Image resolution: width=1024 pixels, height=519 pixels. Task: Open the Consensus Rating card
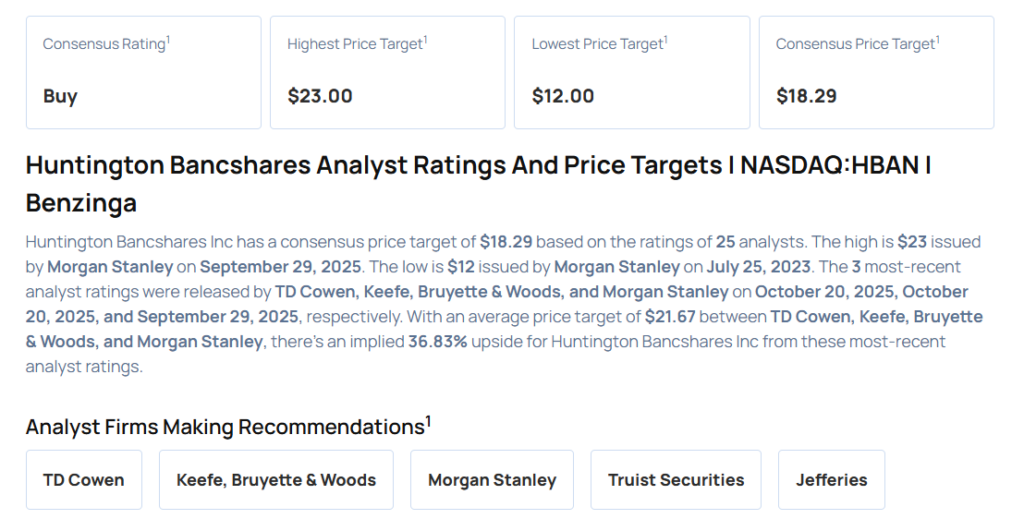click(143, 72)
